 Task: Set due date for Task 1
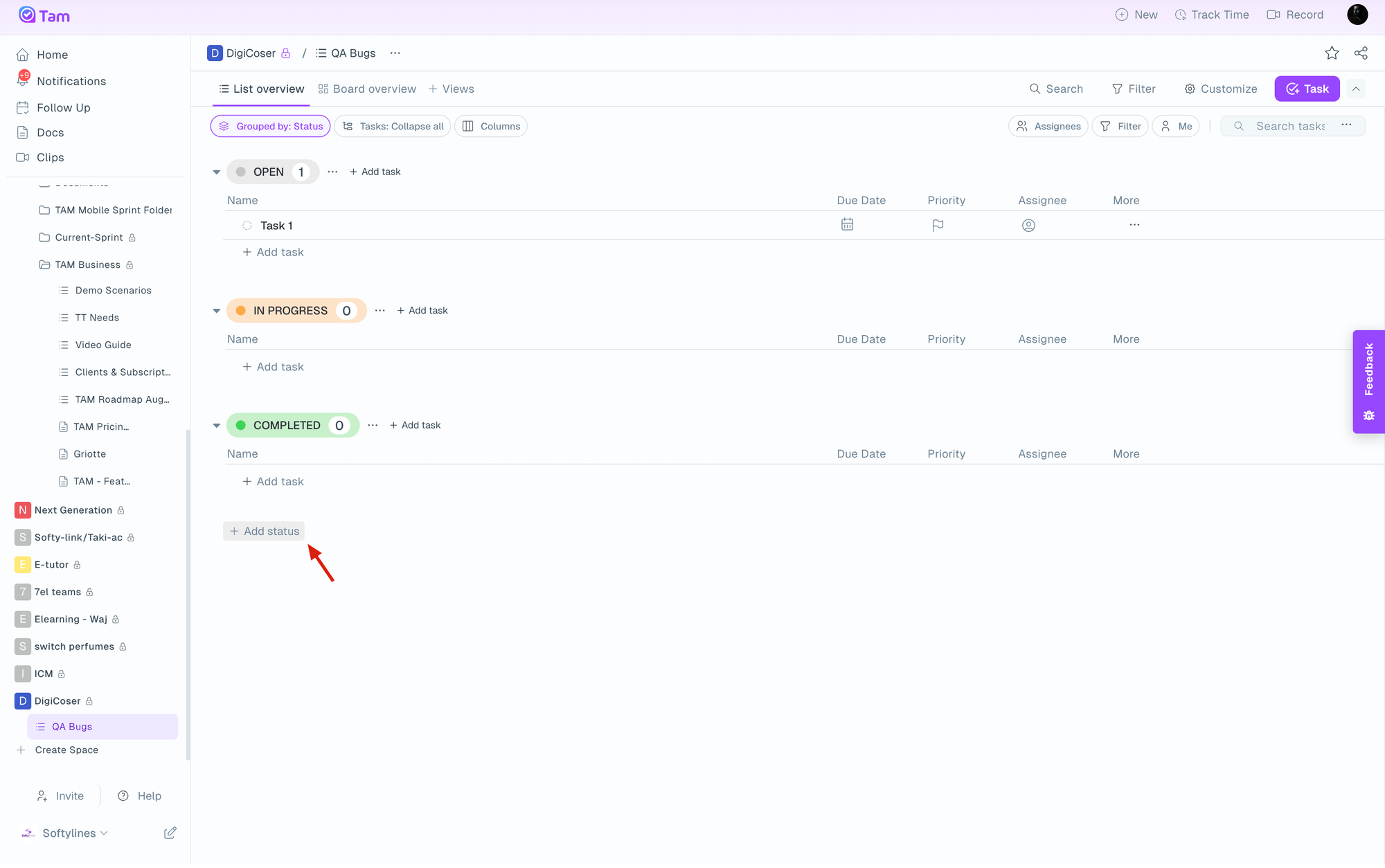tap(847, 225)
